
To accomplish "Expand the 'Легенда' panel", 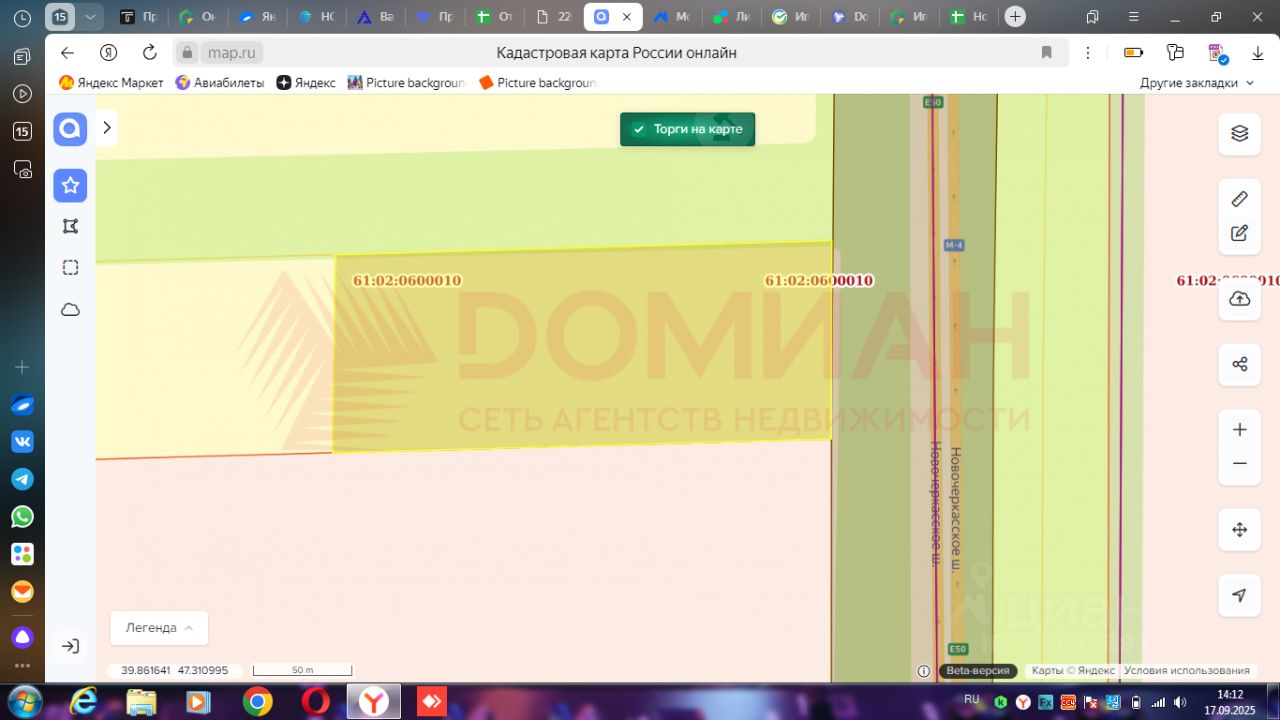I will tap(159, 628).
